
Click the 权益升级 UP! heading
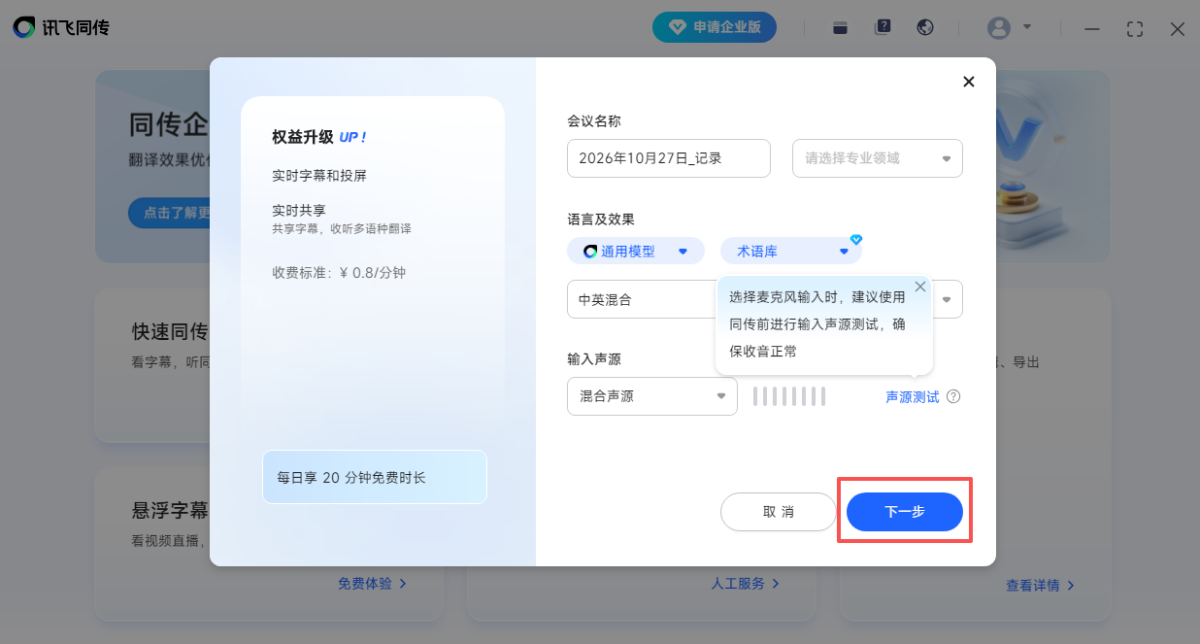pyautogui.click(x=319, y=137)
